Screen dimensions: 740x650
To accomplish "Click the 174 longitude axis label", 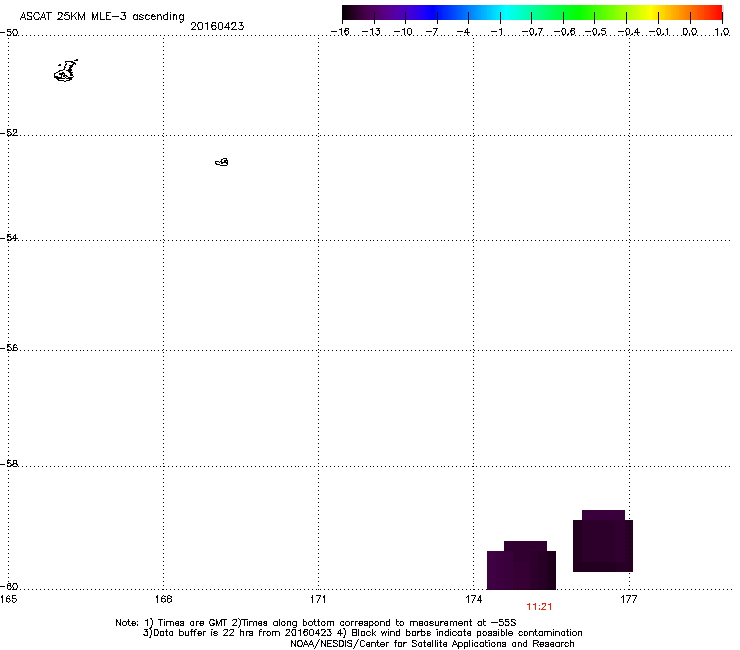I will tap(473, 599).
